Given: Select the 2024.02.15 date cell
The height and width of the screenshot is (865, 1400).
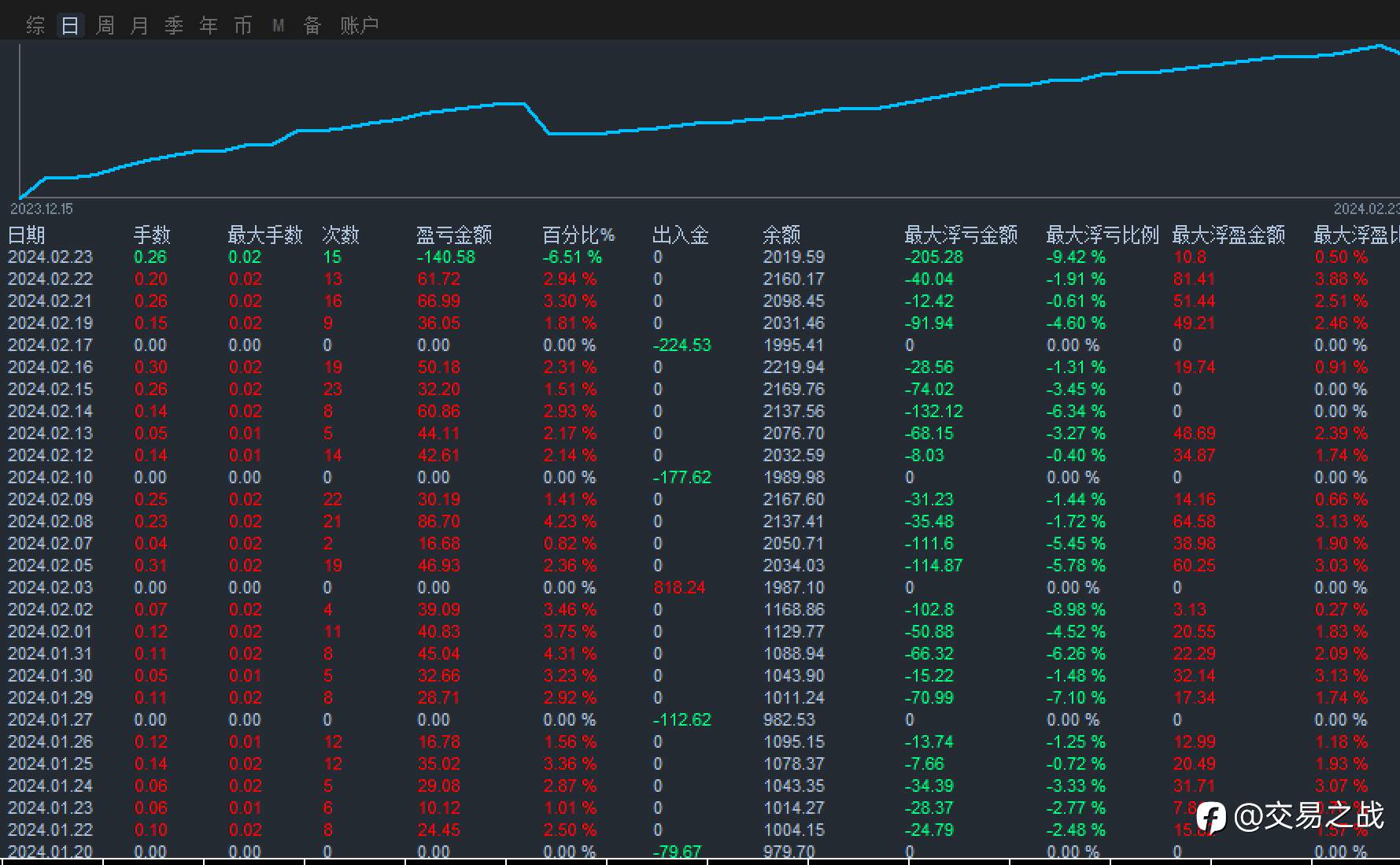Looking at the screenshot, I should click(x=50, y=390).
